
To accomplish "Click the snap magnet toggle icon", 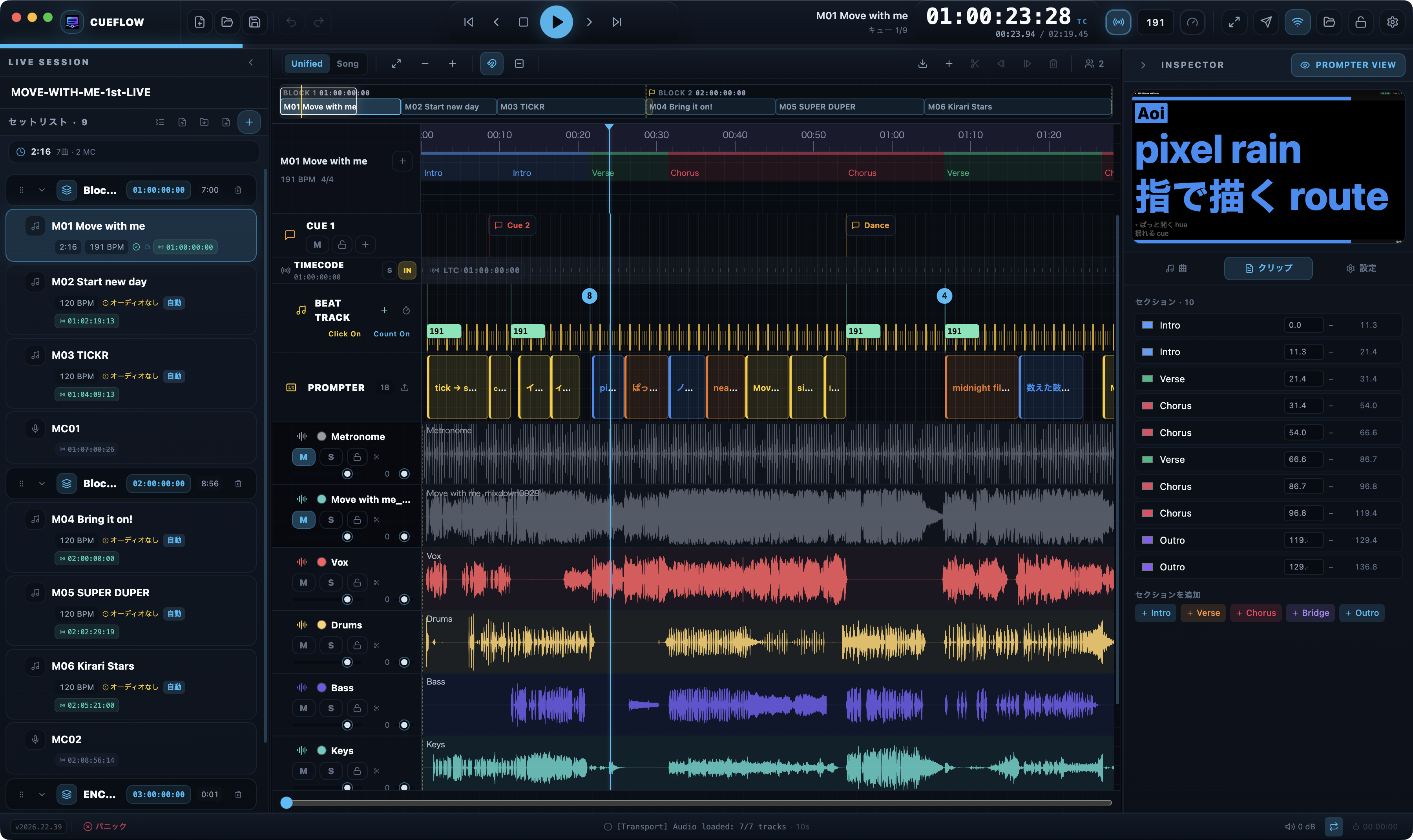I will click(x=492, y=64).
